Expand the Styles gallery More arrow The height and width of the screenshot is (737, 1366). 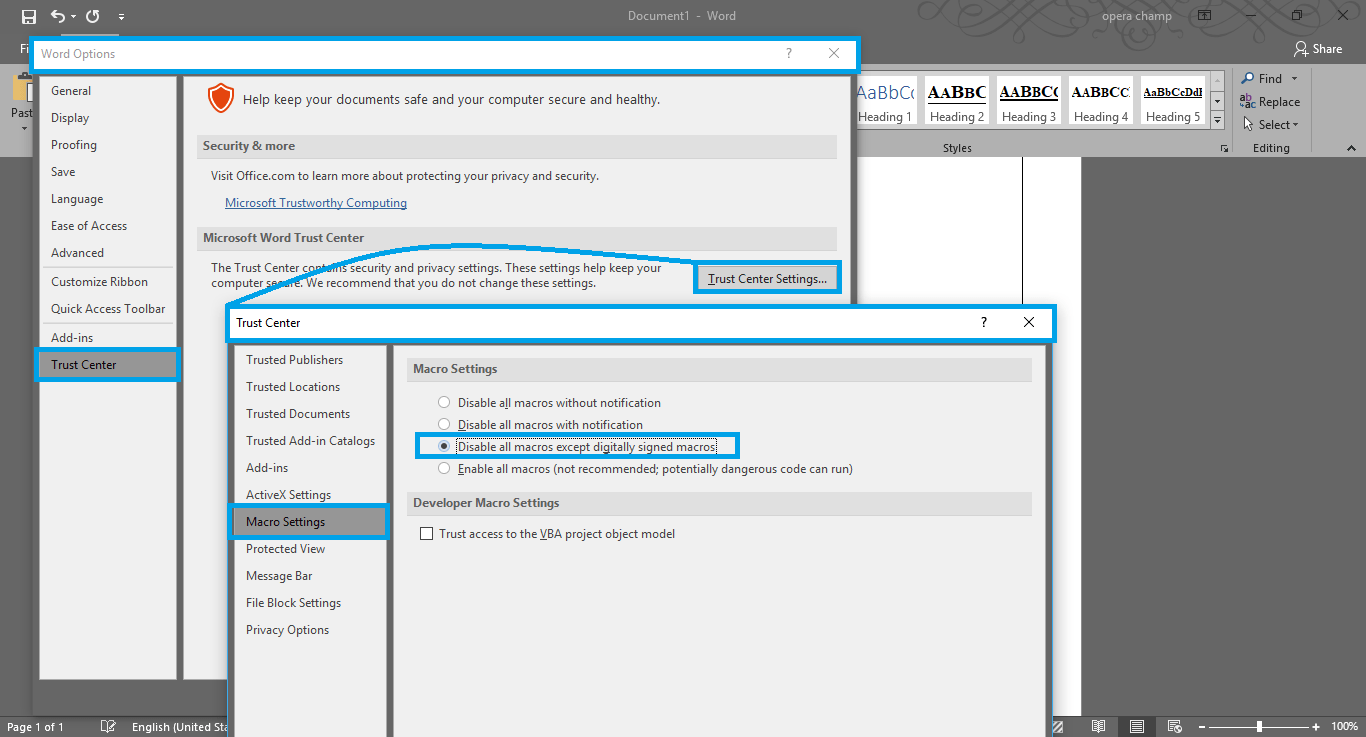click(1216, 120)
